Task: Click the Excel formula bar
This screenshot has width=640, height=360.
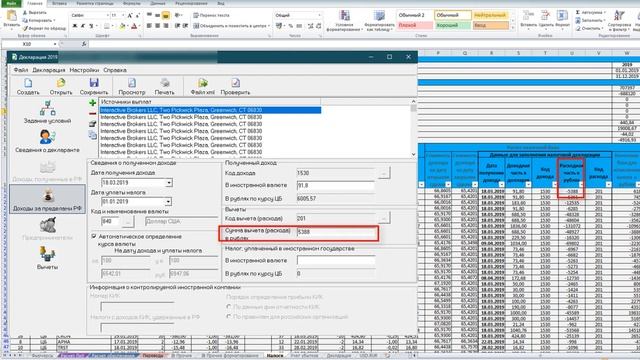Action: click(363, 44)
